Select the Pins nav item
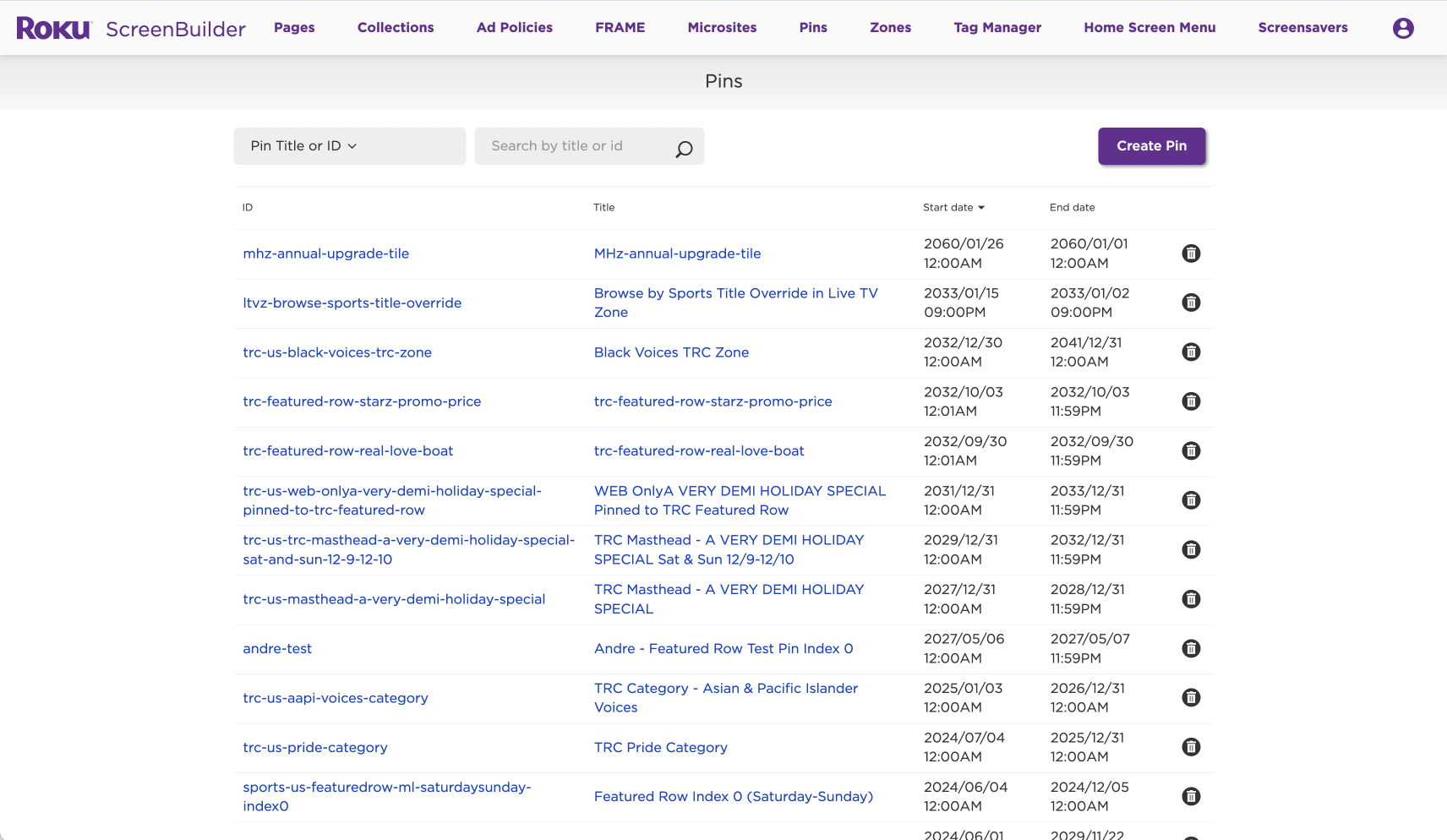The height and width of the screenshot is (840, 1447). [813, 27]
